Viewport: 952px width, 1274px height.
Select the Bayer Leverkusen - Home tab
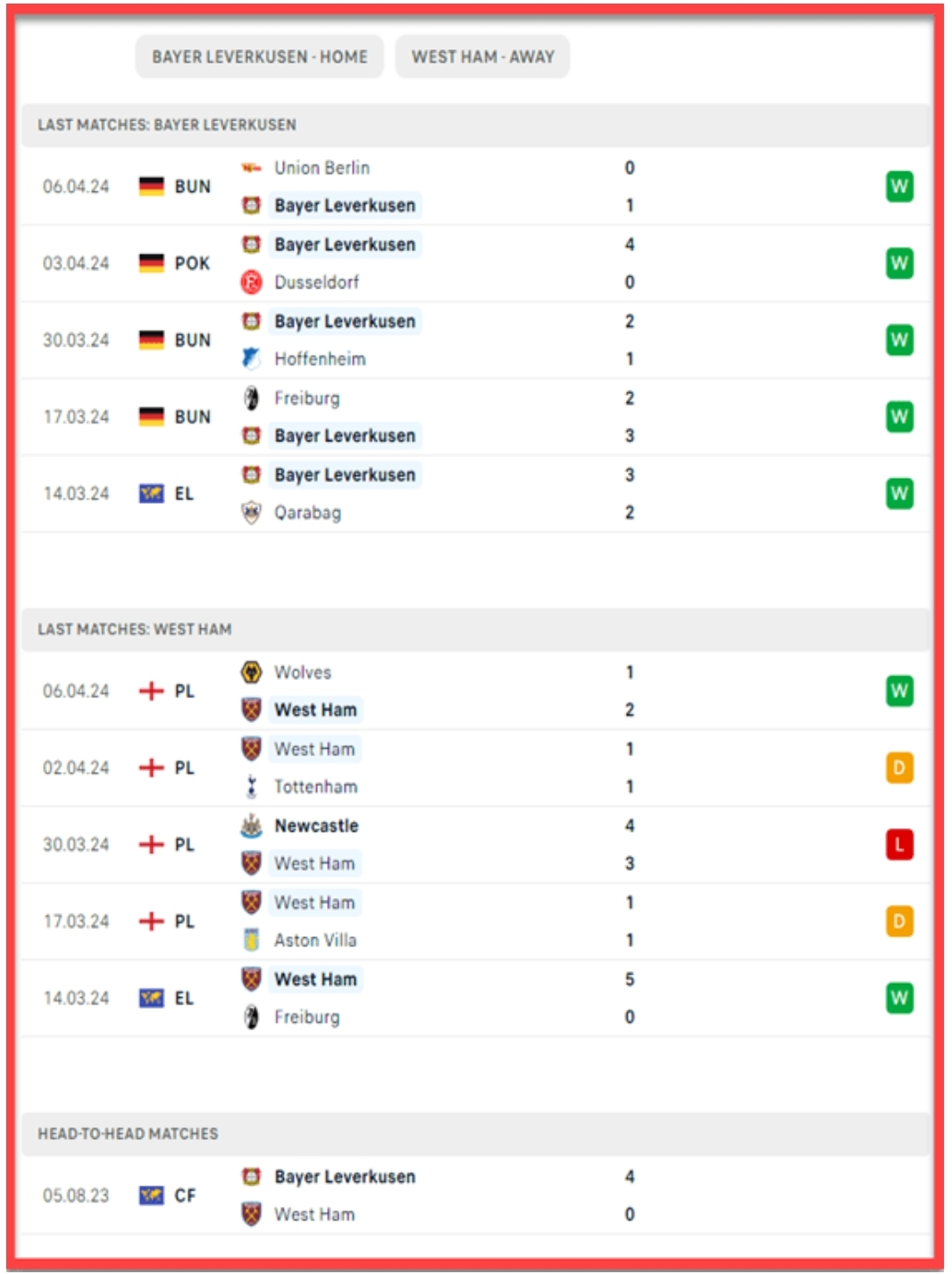pyautogui.click(x=259, y=57)
